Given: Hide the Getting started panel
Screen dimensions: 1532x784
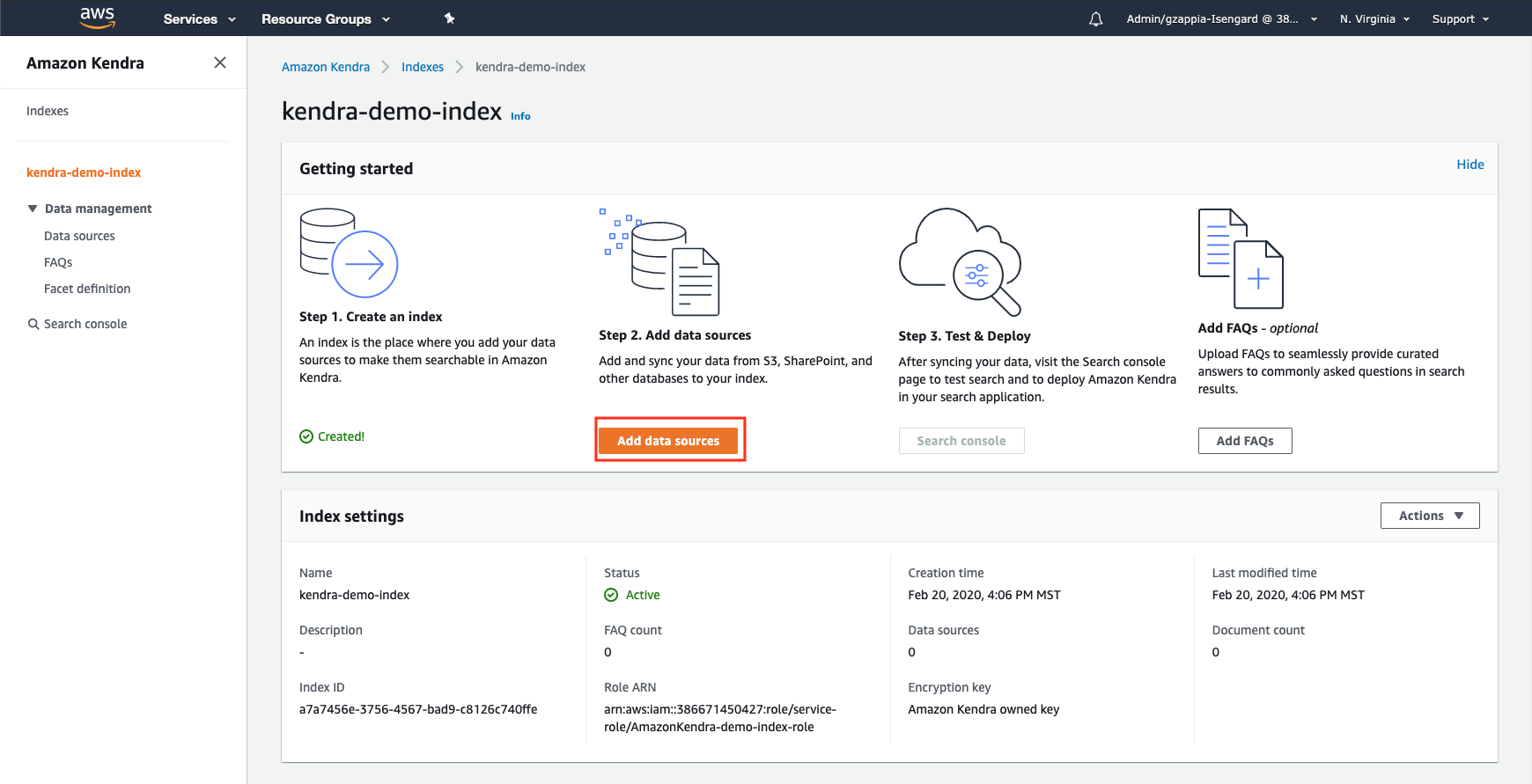Looking at the screenshot, I should tap(1470, 165).
